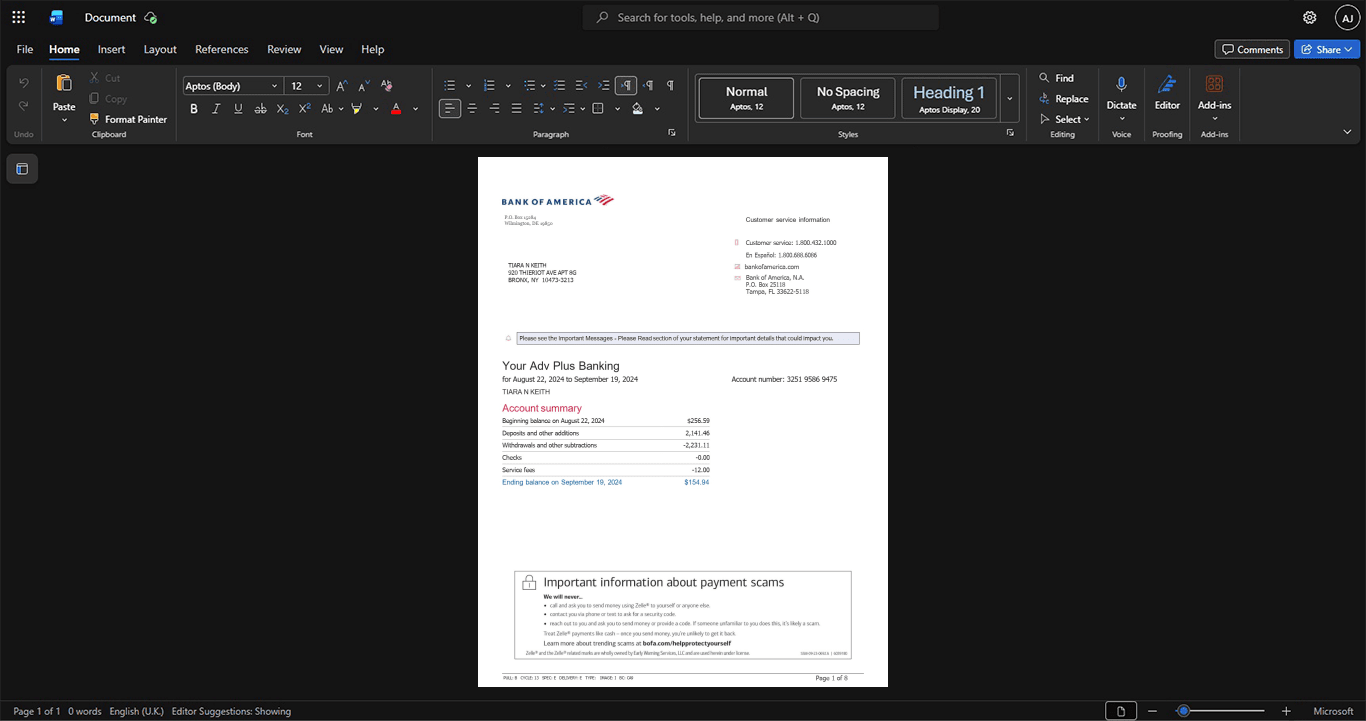Insert a numbered list
Screen dimensions: 1366x721
[489, 86]
